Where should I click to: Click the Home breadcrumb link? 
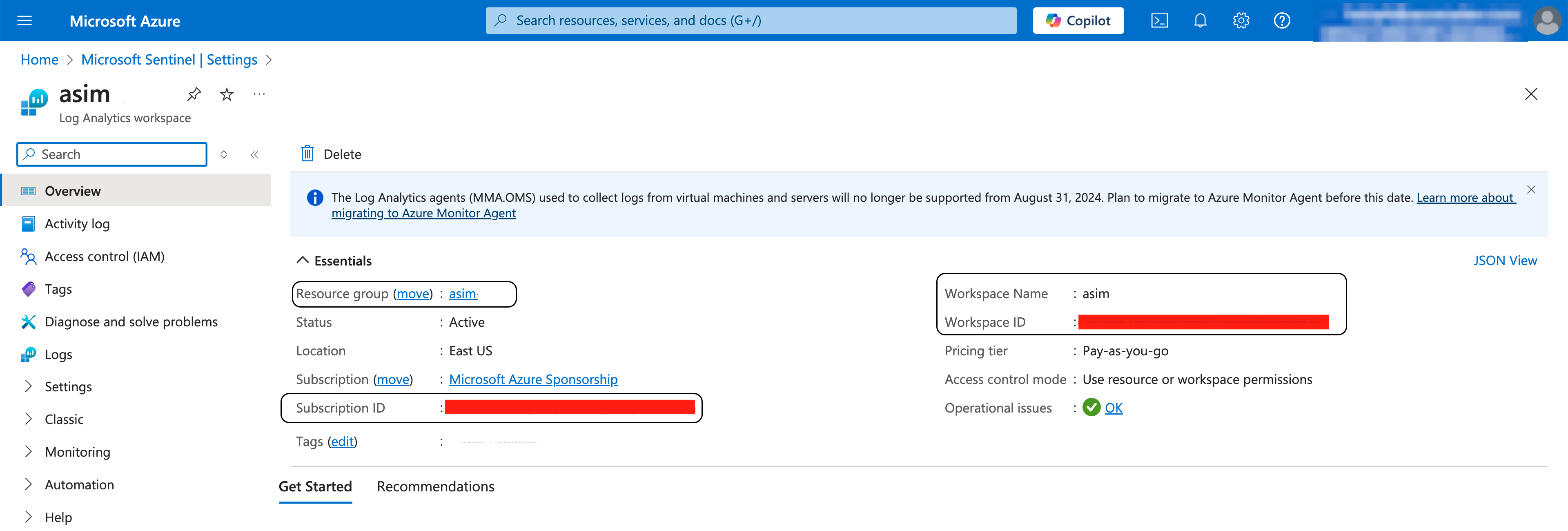pos(40,60)
